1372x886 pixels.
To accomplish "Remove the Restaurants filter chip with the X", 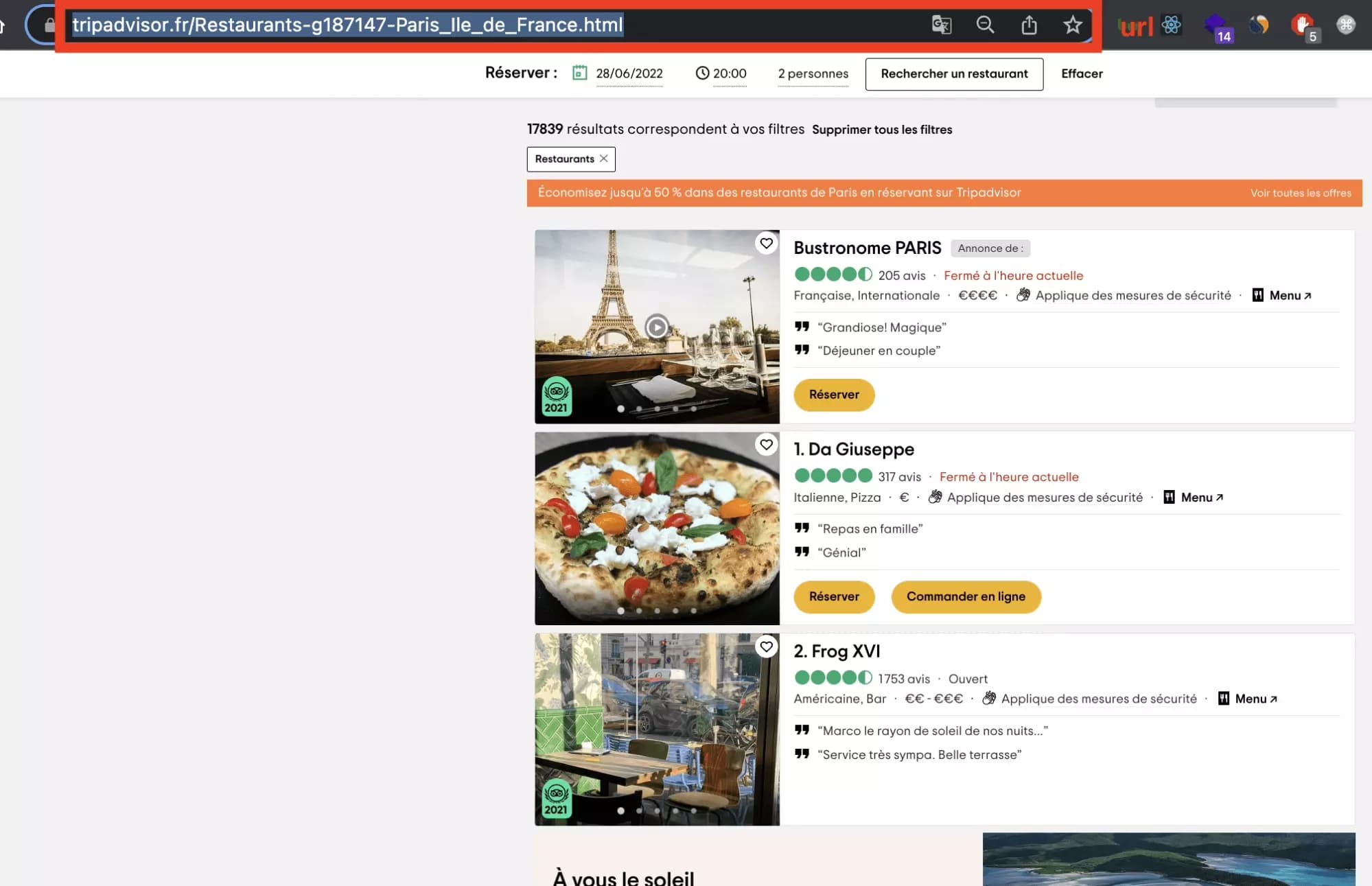I will (604, 159).
